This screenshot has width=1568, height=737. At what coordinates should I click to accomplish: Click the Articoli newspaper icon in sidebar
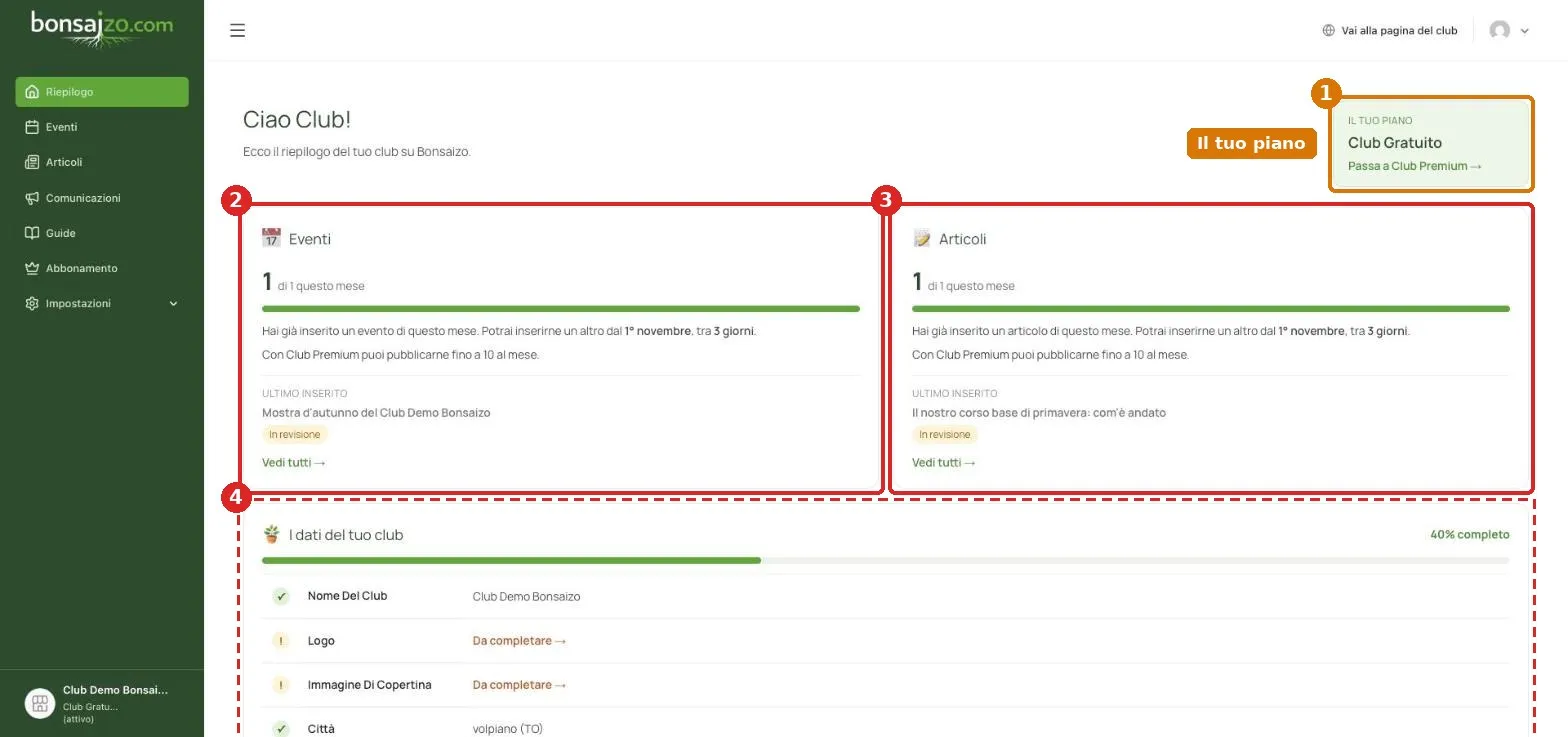click(32, 162)
